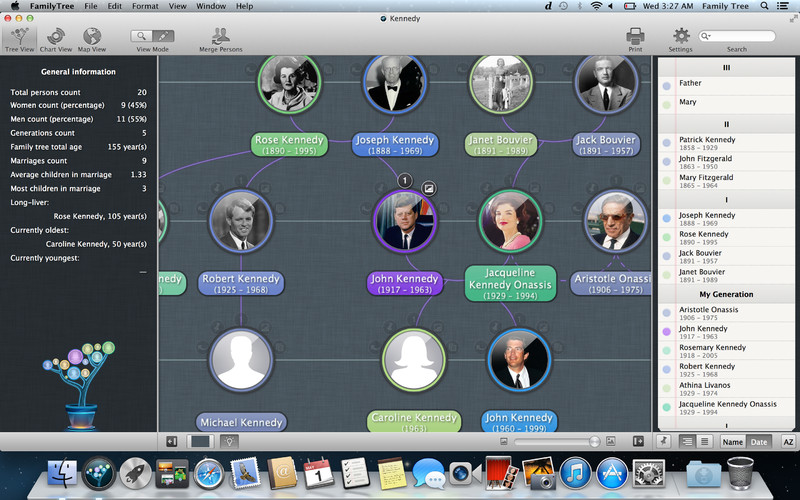
Task: Sort persons list by Name
Action: pos(733,442)
